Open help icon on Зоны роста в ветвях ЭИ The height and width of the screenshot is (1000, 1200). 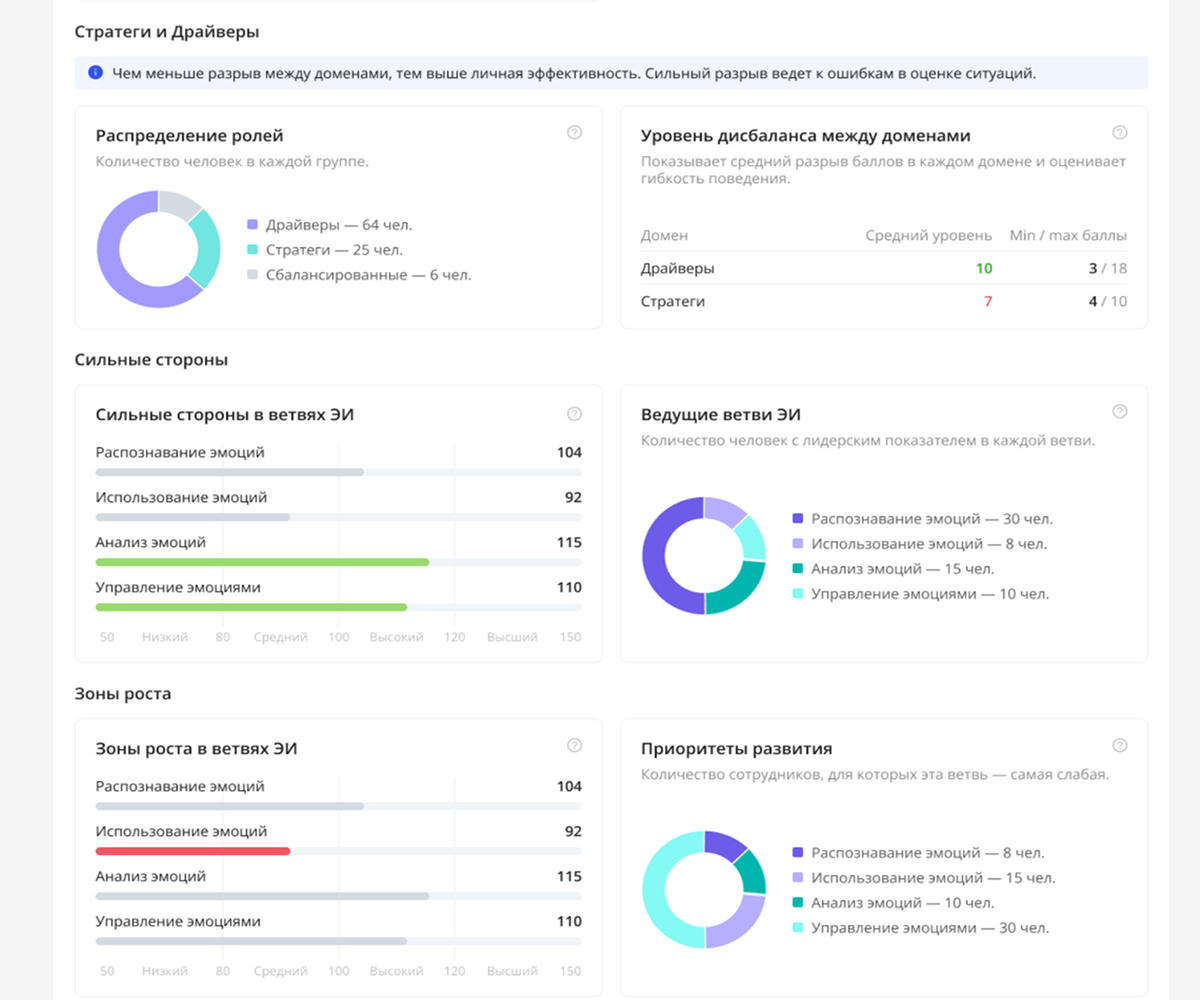click(x=574, y=745)
